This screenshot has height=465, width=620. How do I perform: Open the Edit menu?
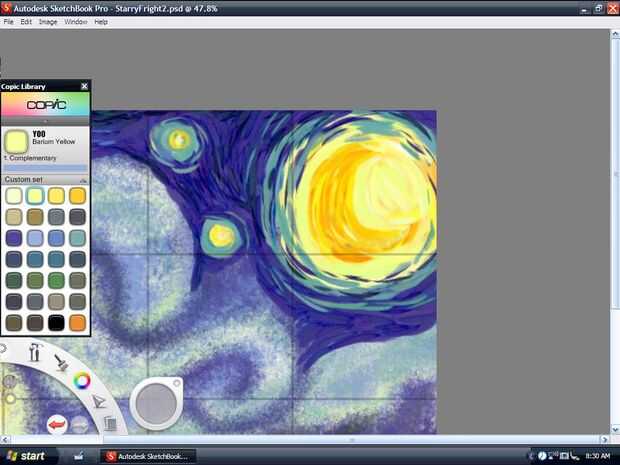[x=26, y=22]
